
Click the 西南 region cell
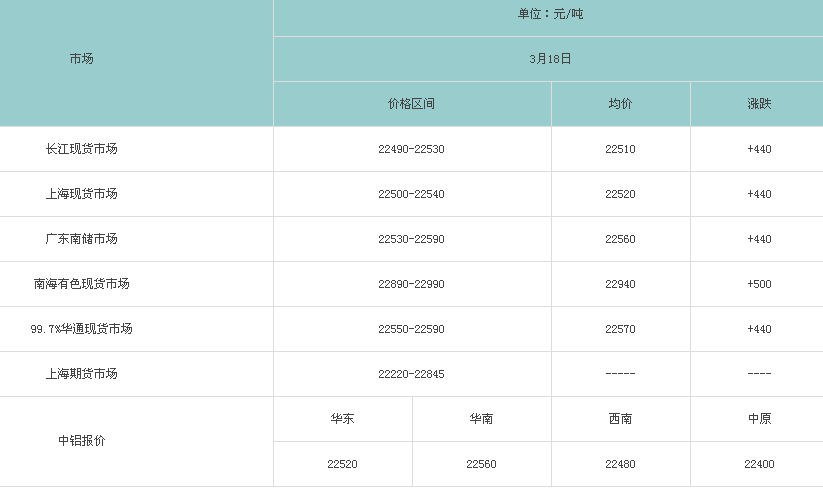pyautogui.click(x=620, y=419)
